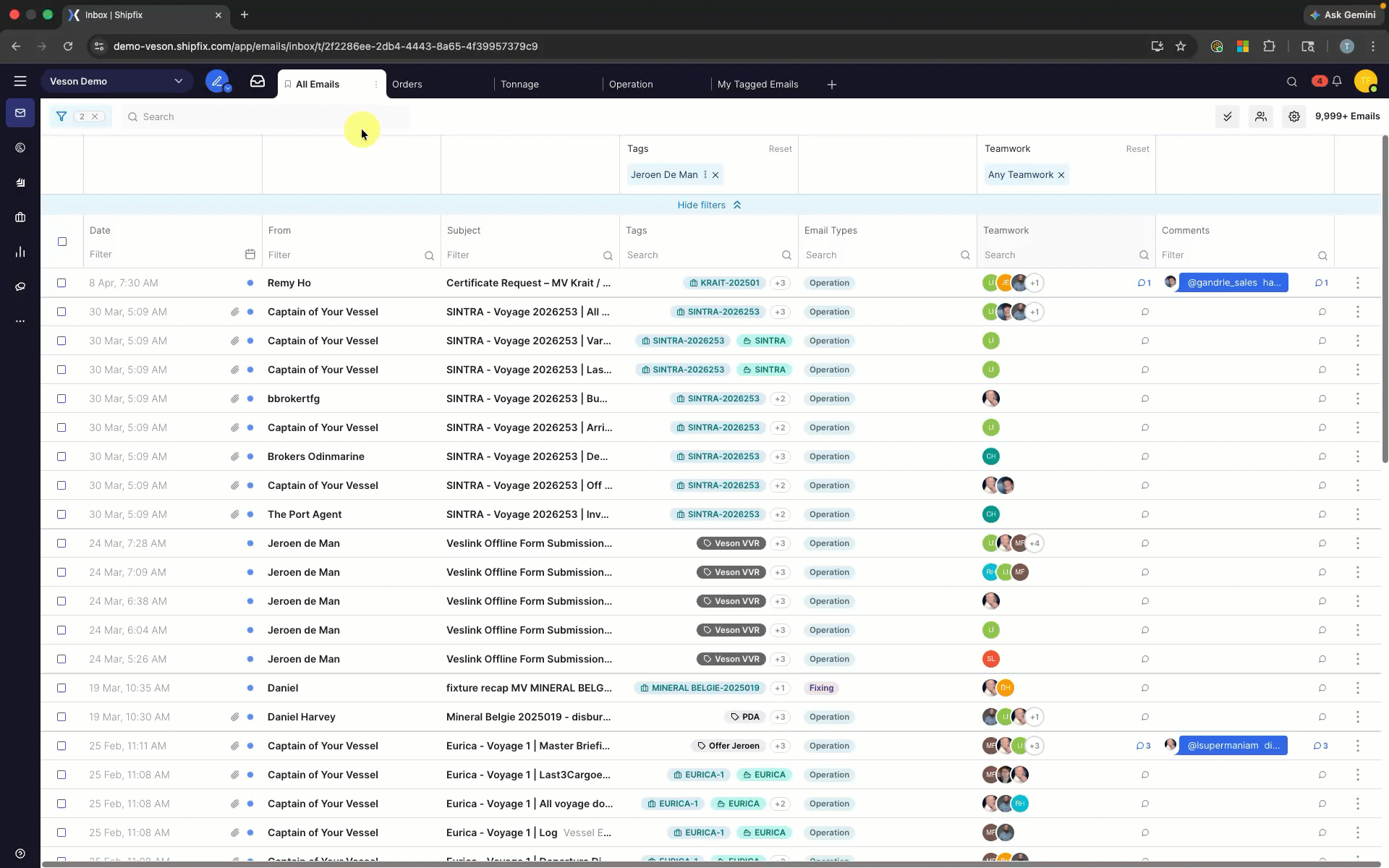Click the three-dots more sidebar icon
This screenshot has width=1389, height=868.
[x=20, y=320]
